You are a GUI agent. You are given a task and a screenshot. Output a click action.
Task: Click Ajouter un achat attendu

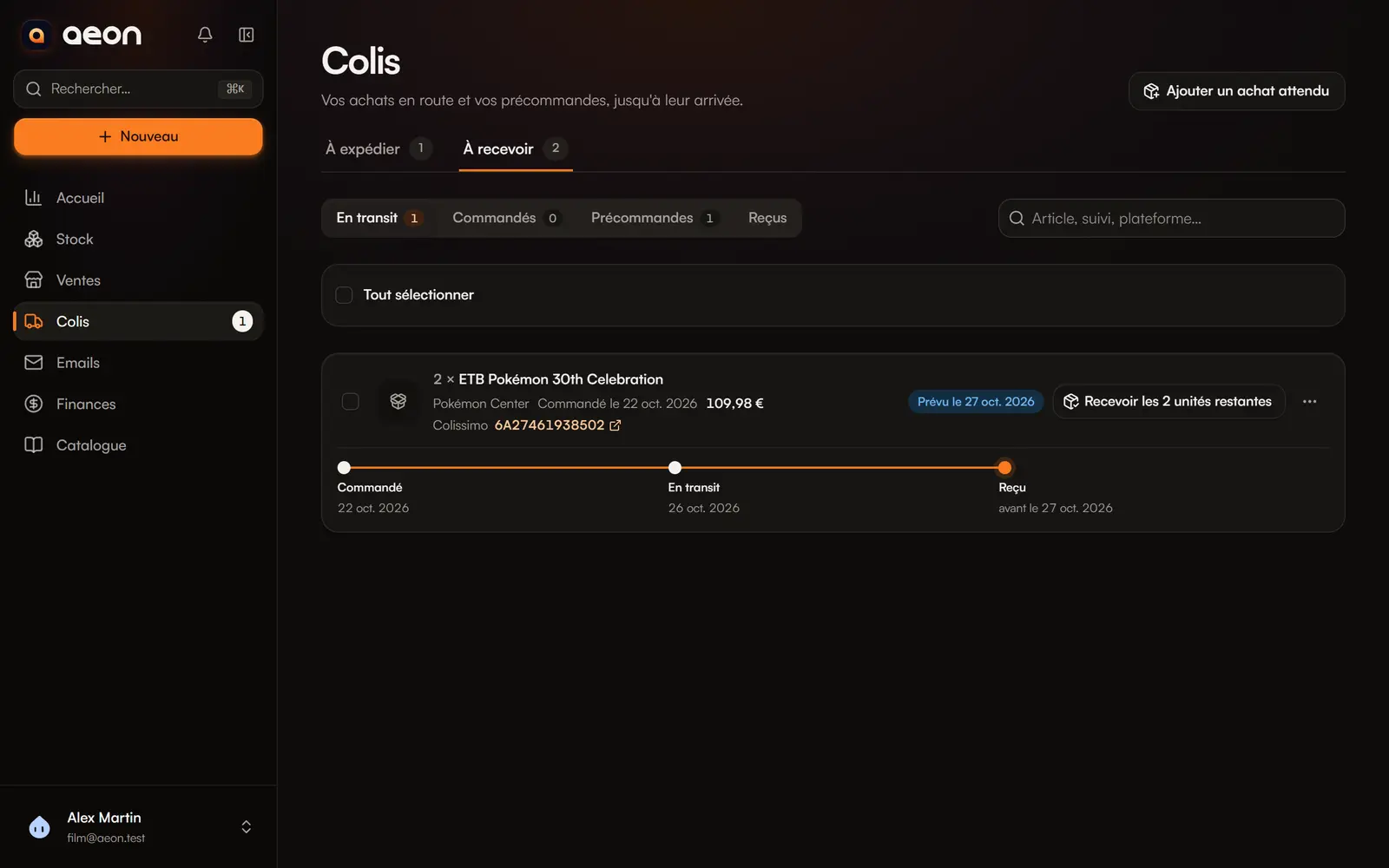[x=1236, y=91]
